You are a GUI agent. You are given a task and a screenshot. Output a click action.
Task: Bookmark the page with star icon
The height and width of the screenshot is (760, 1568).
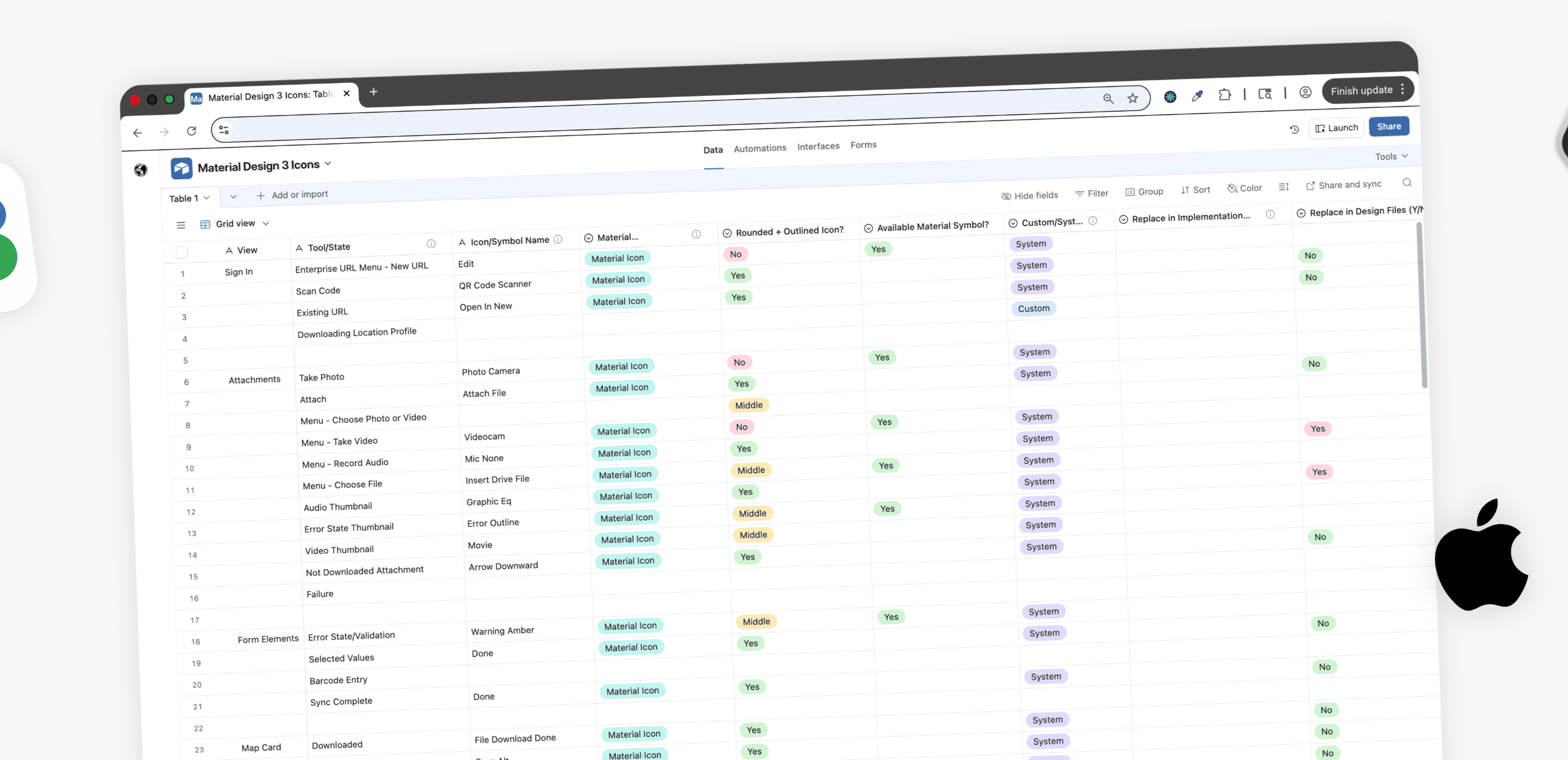pyautogui.click(x=1132, y=98)
